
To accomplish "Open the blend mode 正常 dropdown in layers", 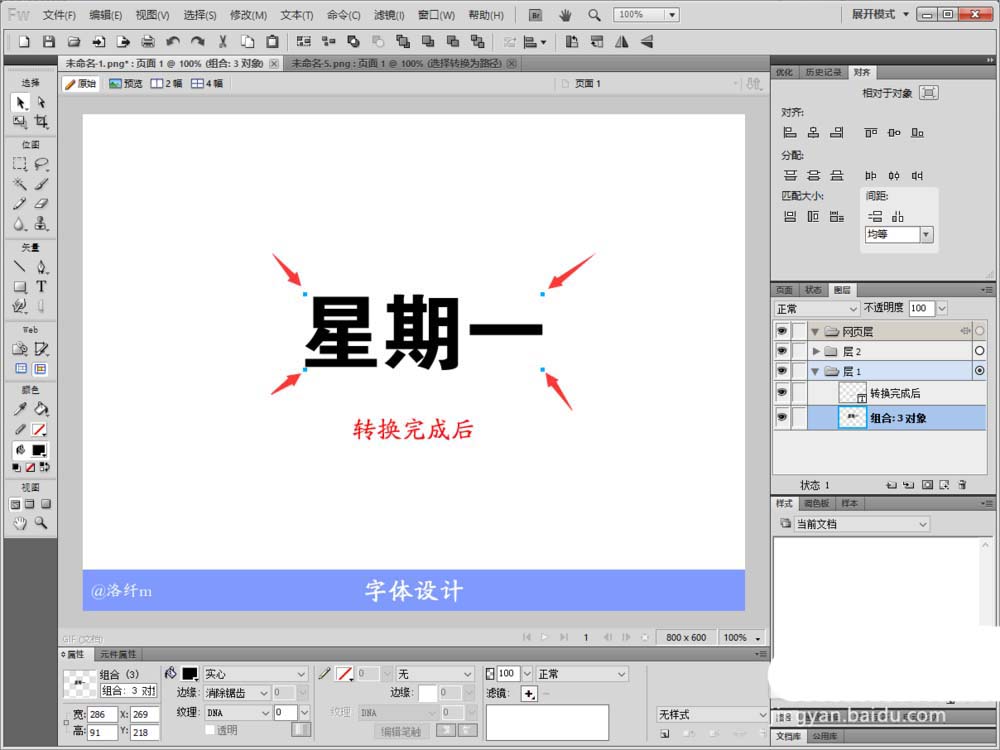I will coord(816,309).
